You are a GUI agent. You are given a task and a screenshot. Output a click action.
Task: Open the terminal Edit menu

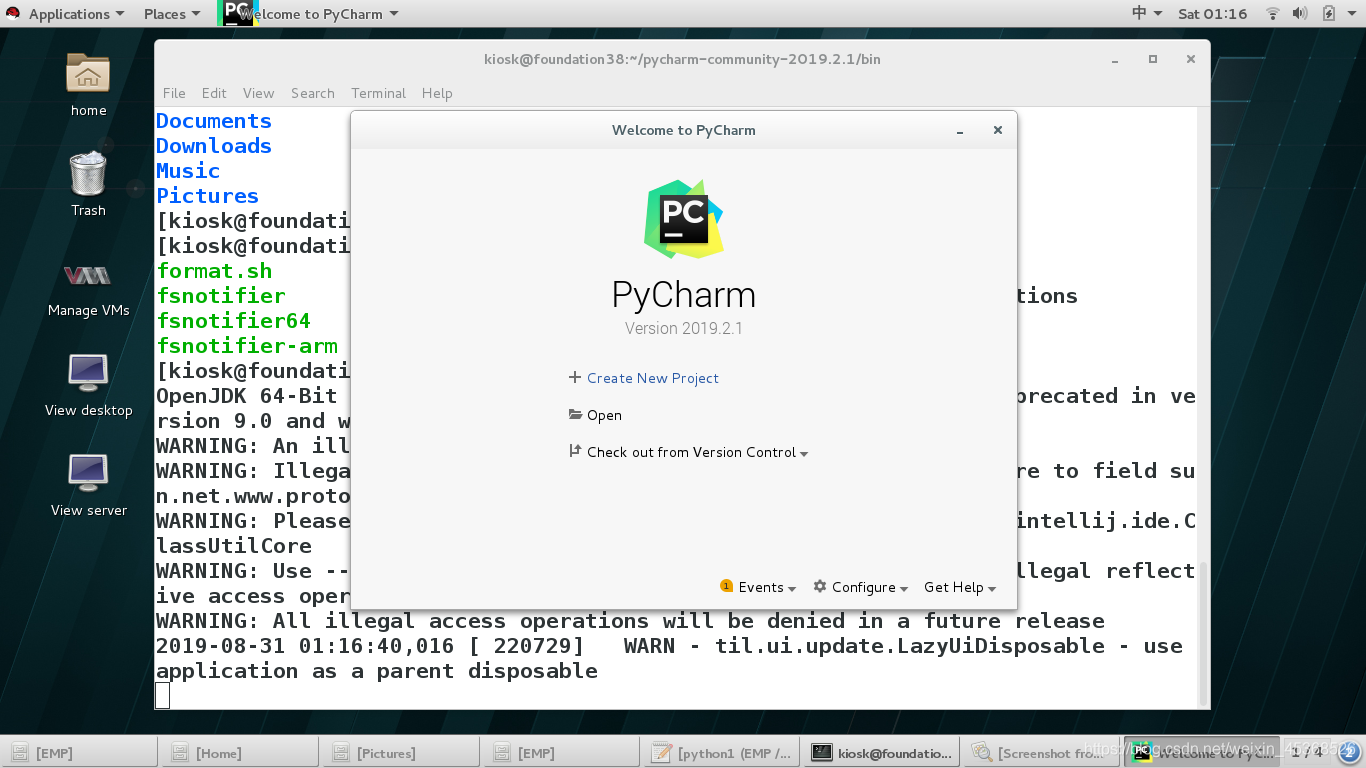coord(214,93)
